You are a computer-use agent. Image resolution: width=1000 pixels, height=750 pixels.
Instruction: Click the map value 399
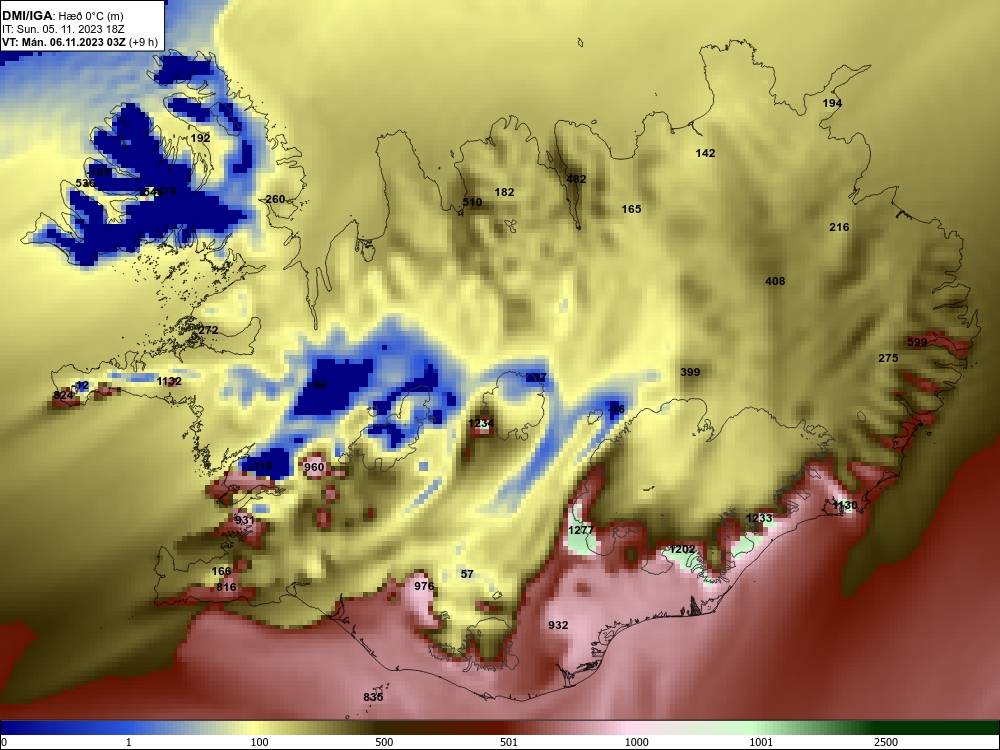690,372
